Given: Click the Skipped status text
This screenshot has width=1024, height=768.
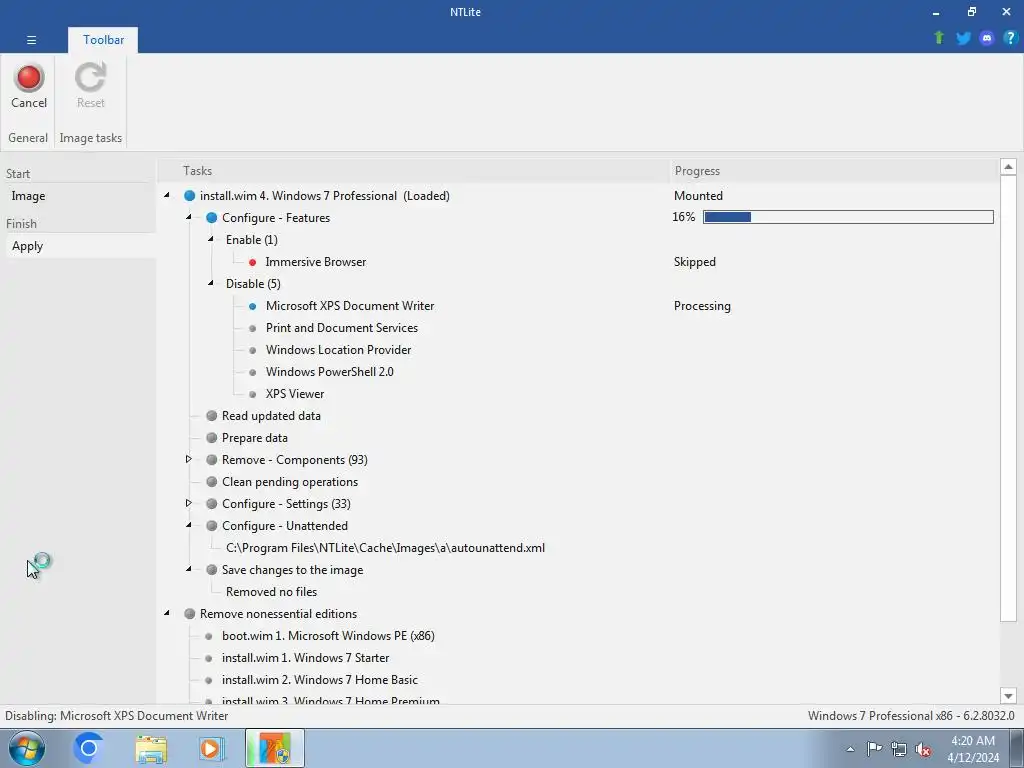Looking at the screenshot, I should pos(695,262).
